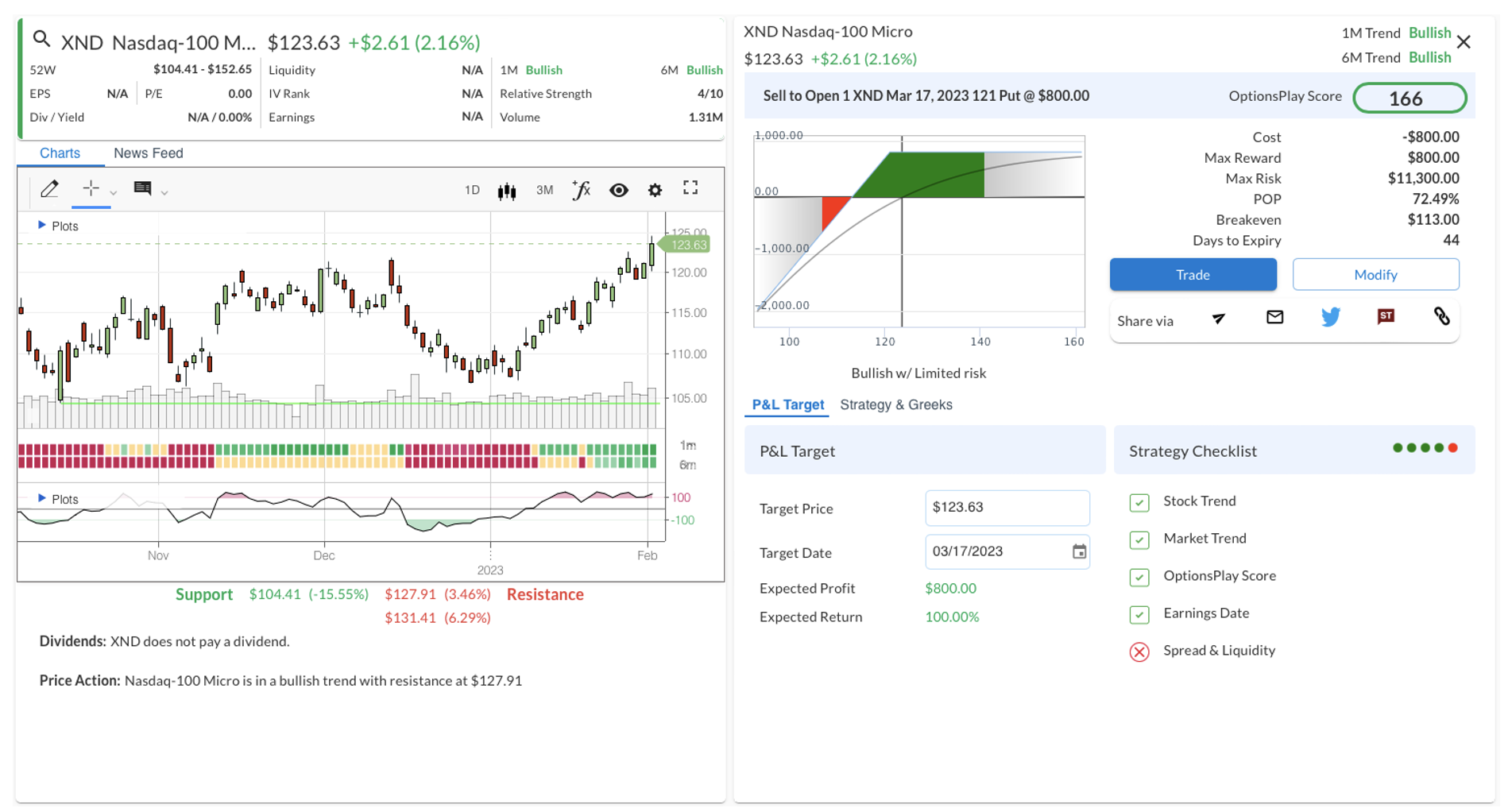Open the Target Date calendar picker
Image resolution: width=1508 pixels, height=812 pixels.
[x=1078, y=551]
